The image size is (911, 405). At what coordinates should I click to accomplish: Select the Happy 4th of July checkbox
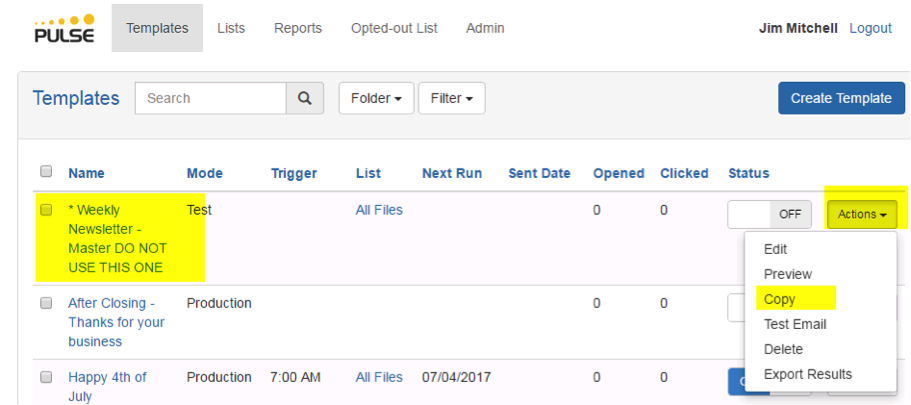[46, 377]
